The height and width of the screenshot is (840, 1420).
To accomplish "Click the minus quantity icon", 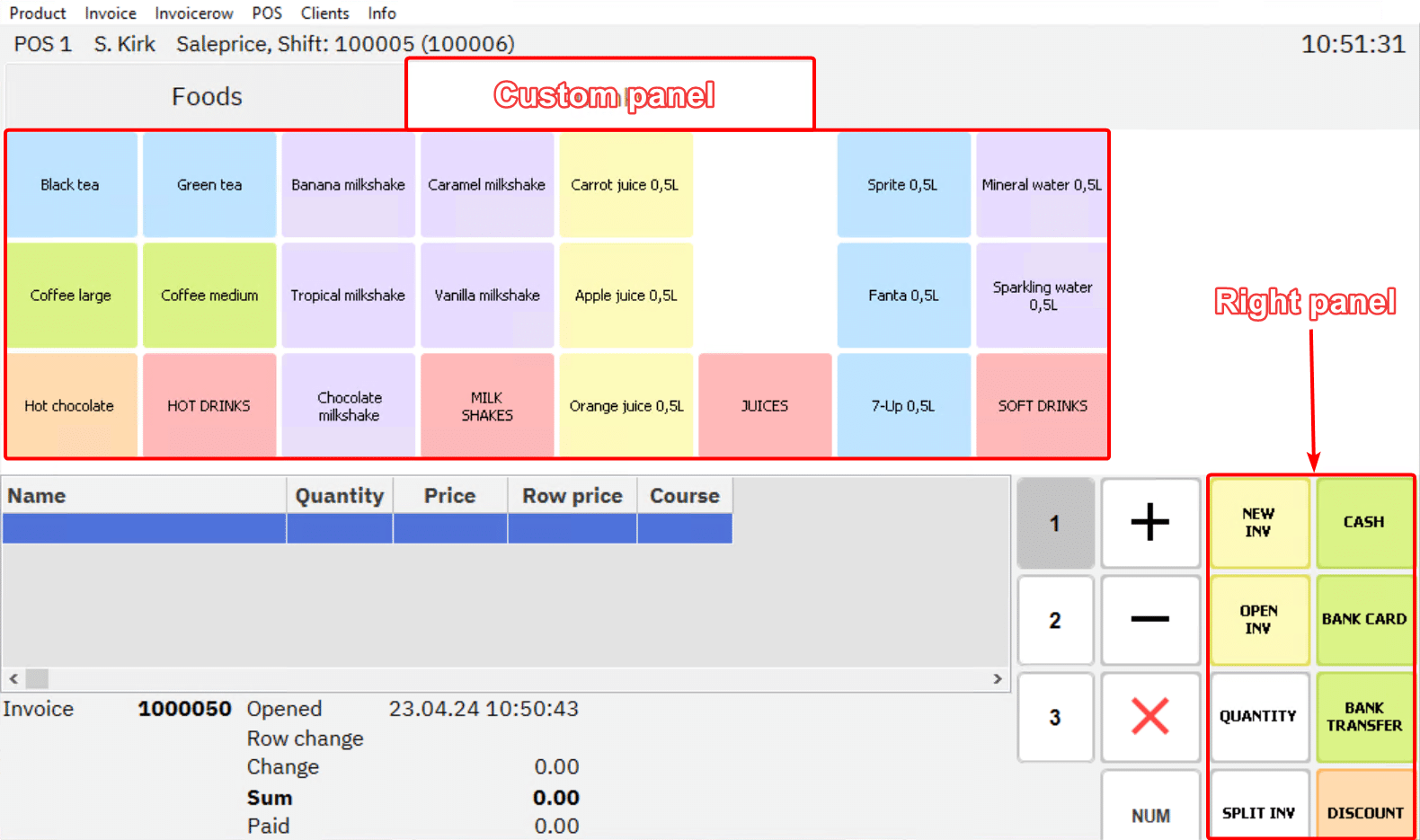I will click(x=1149, y=620).
